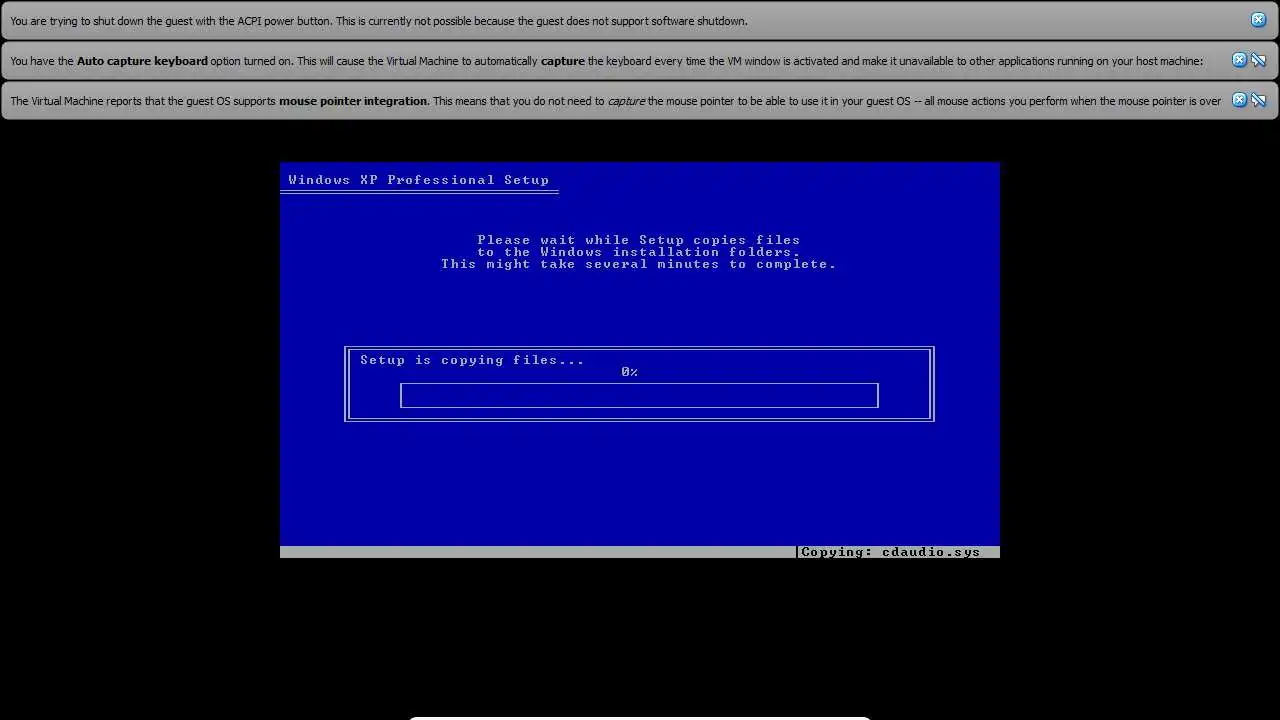Click 'to the Windows installation folders.' line
1280x720 pixels.
tap(639, 252)
